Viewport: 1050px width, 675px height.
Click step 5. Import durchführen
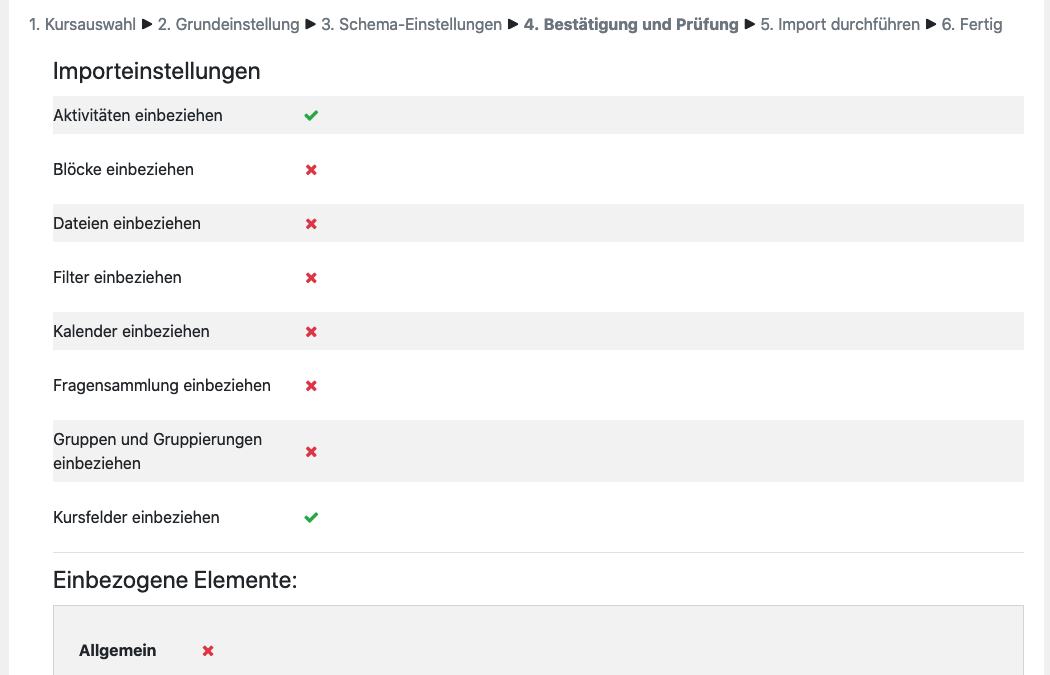click(x=840, y=24)
